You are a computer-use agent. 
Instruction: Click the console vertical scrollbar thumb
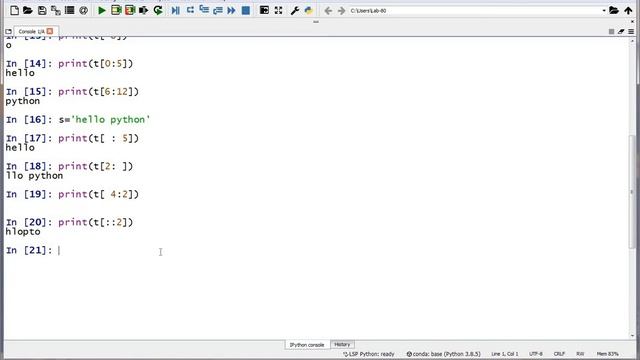[x=632, y=191]
